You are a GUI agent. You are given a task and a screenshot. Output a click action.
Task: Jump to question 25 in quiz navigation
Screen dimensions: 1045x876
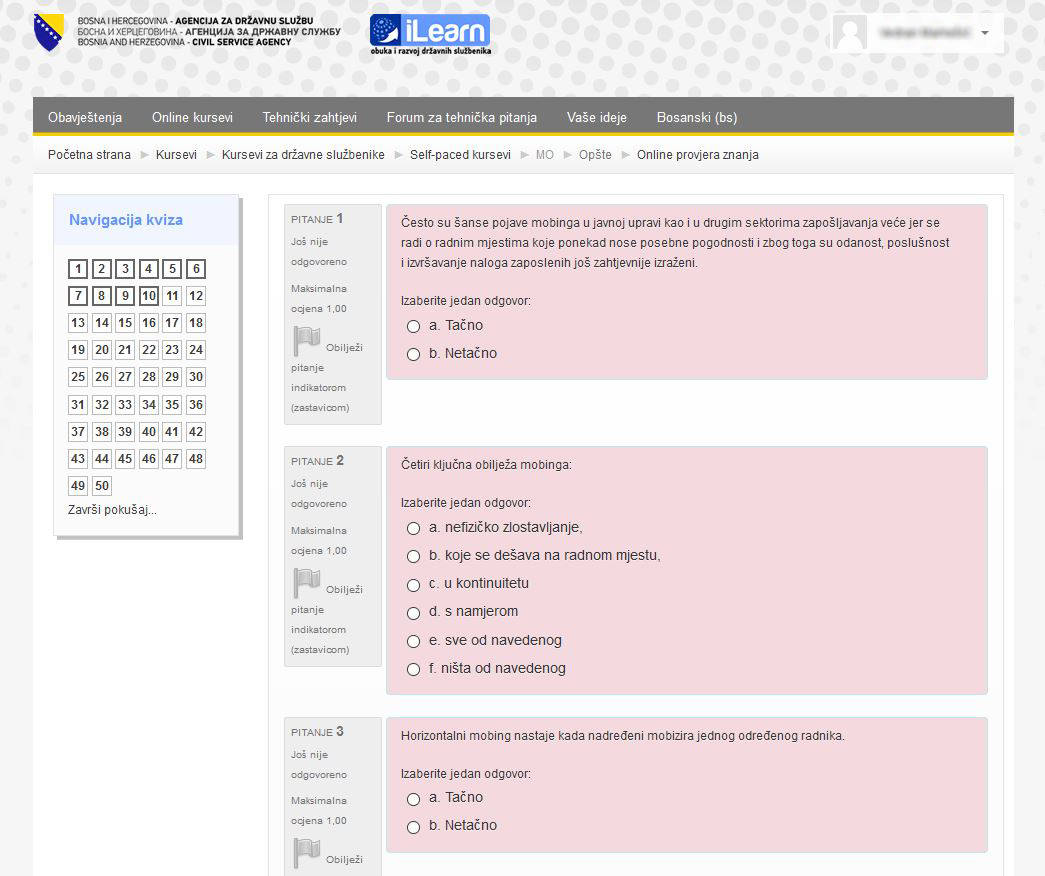pyautogui.click(x=78, y=377)
